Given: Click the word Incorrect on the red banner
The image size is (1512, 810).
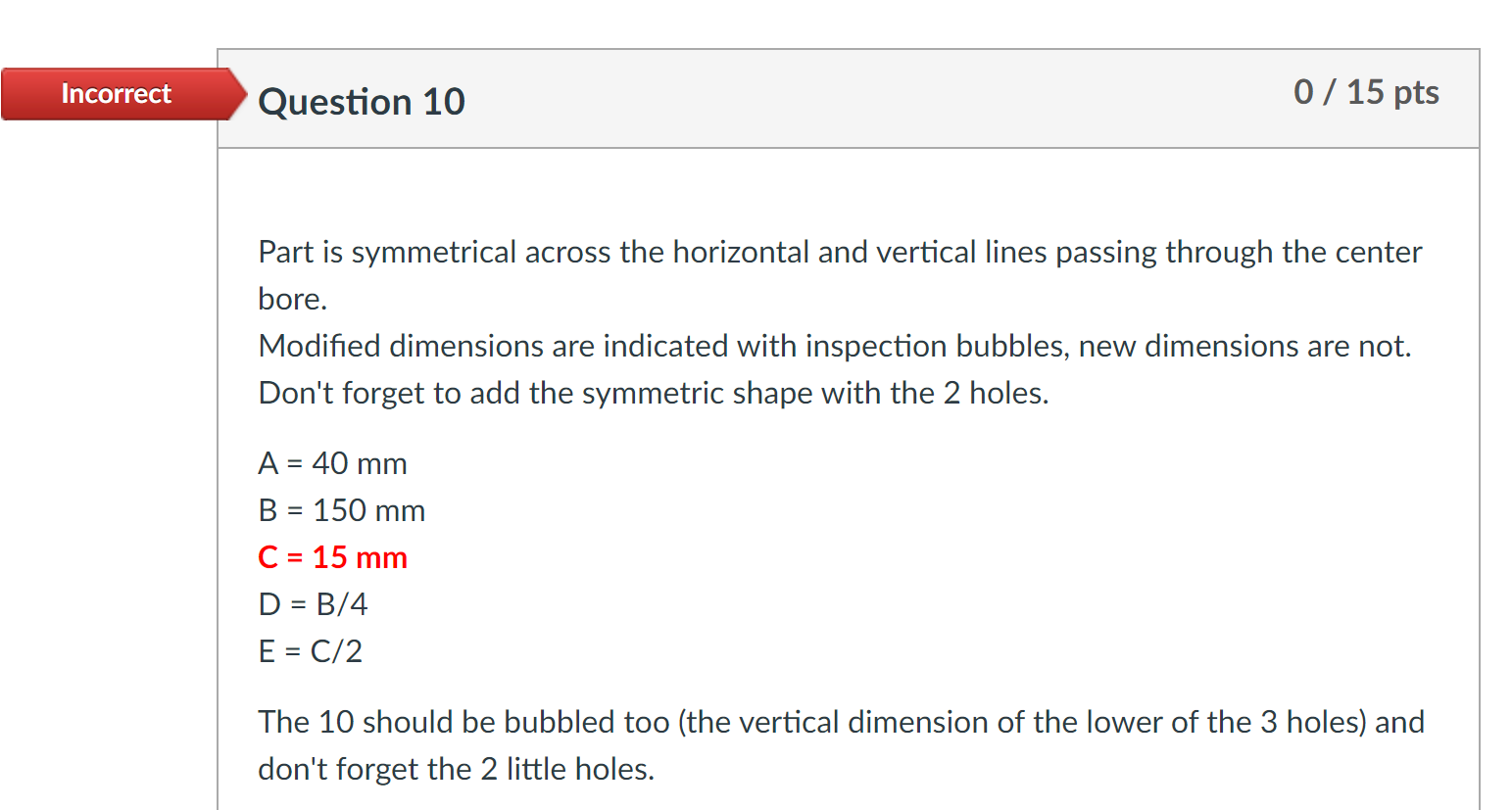Looking at the screenshot, I should (x=117, y=94).
